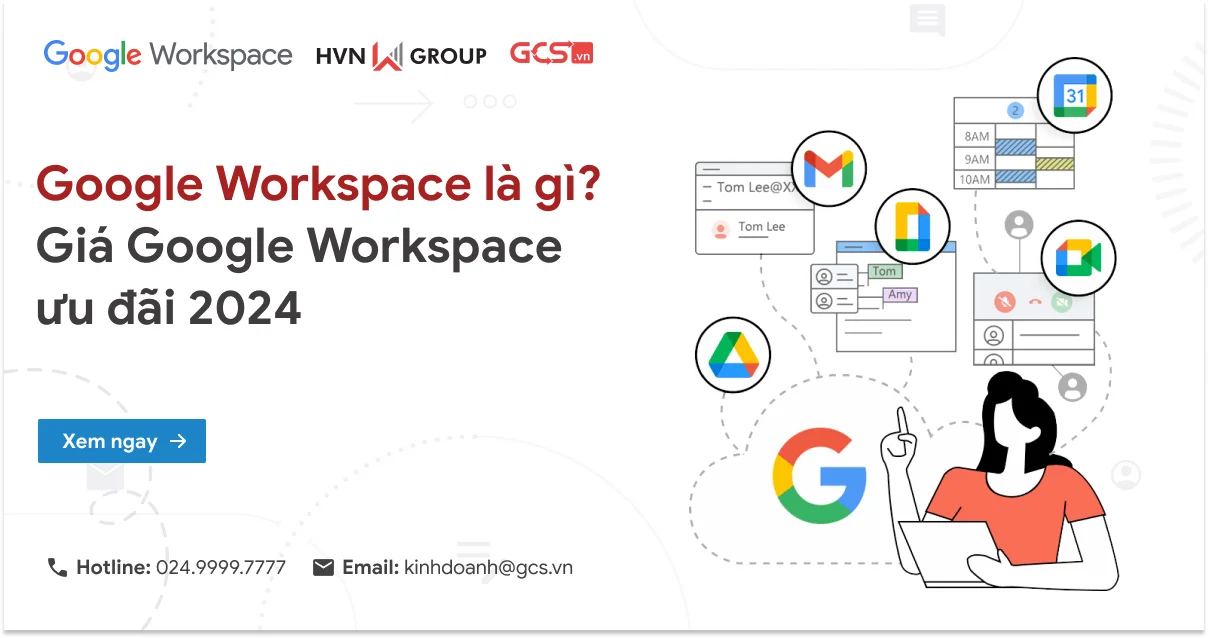Click the text ưu đãi 2024
Viewport: 1208px width, 638px height.
pyautogui.click(x=169, y=309)
